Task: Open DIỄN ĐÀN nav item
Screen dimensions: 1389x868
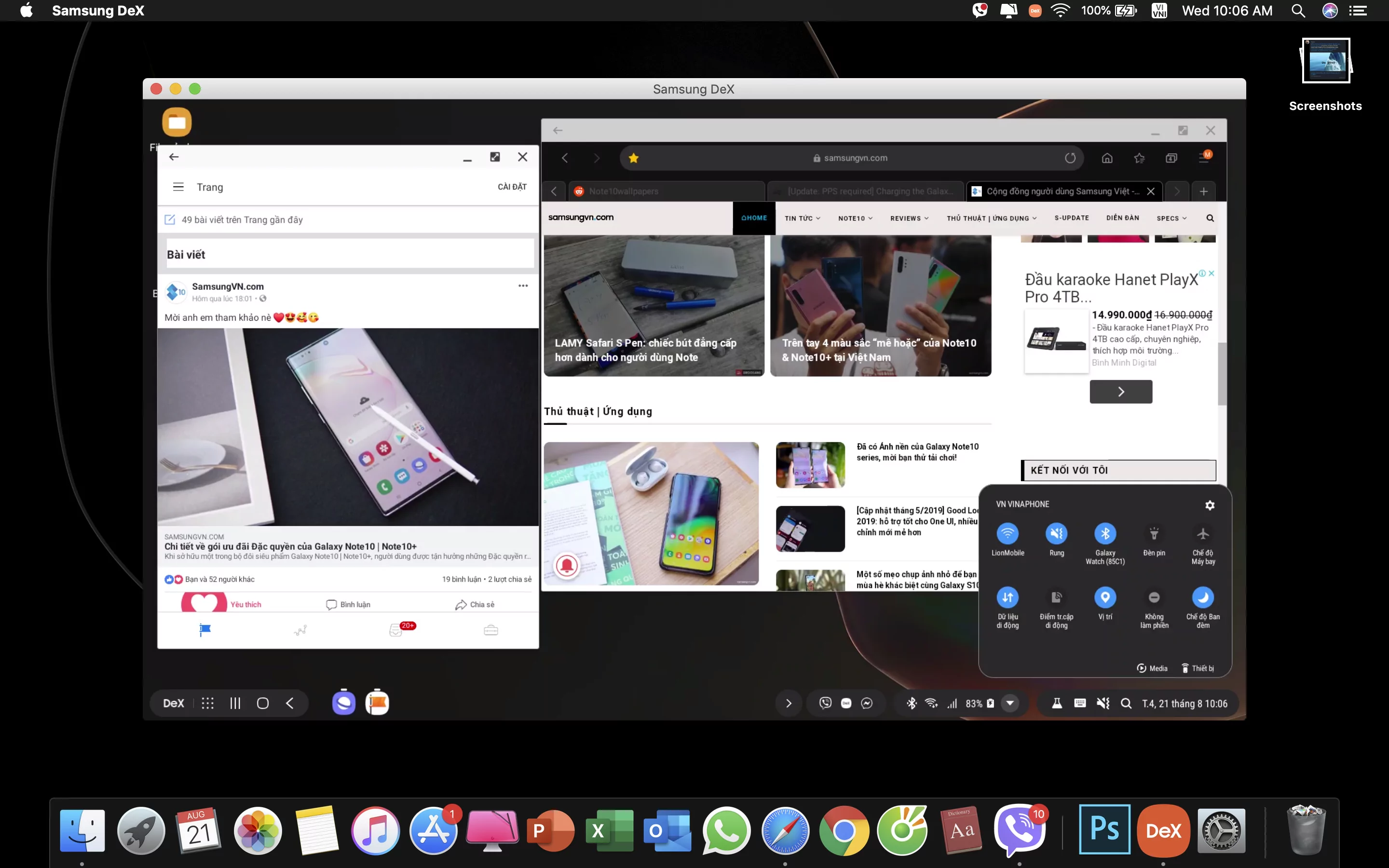Action: tap(1122, 218)
